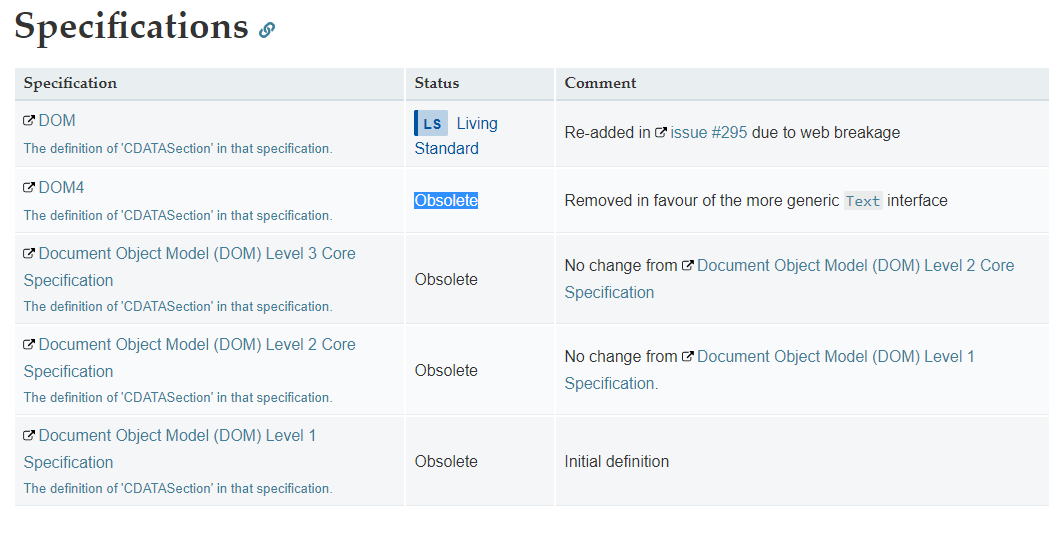
Task: Open DOM Level 1 Specification link in Comment column
Action: [x=835, y=357]
